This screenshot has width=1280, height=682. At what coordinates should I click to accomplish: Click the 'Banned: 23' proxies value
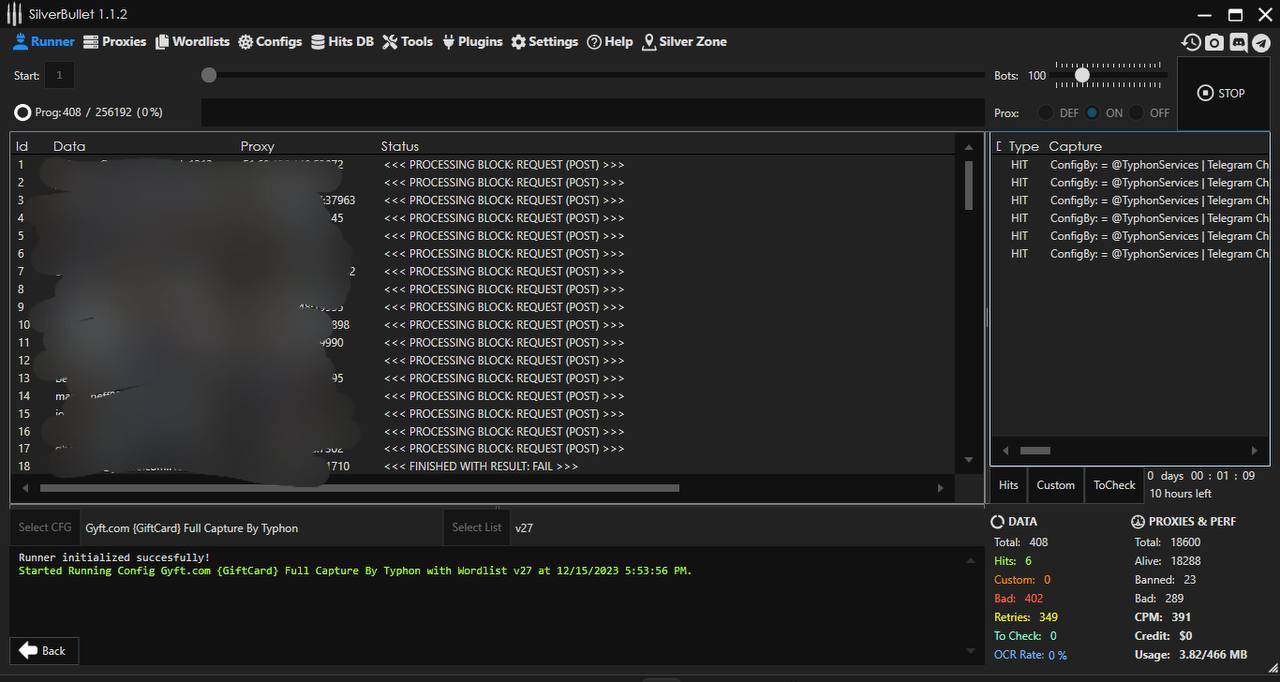(1165, 580)
